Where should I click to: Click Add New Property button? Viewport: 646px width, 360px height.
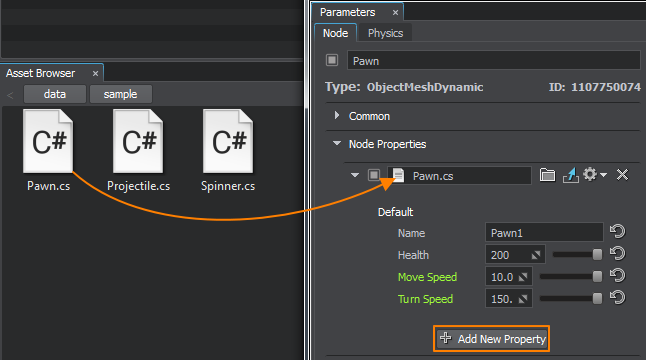[492, 339]
